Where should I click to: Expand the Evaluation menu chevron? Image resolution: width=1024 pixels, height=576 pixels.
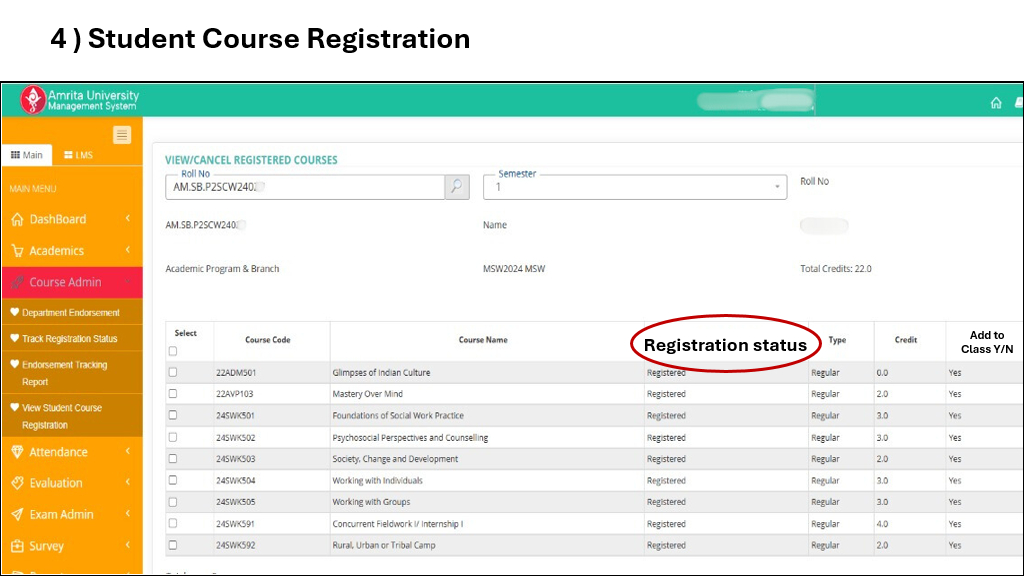(x=128, y=483)
